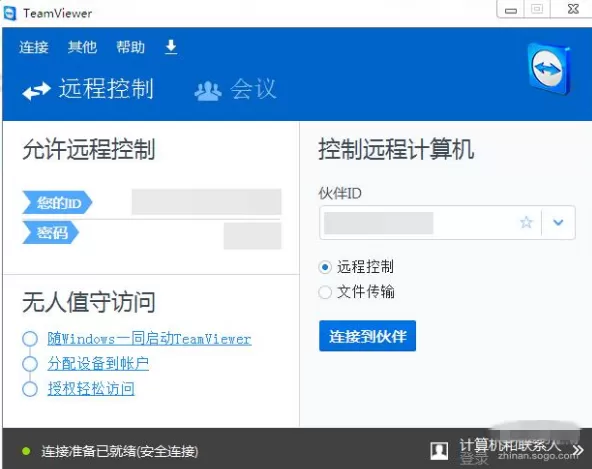The image size is (592, 469).
Task: Click the 伙伴ID label
Action: (340, 193)
